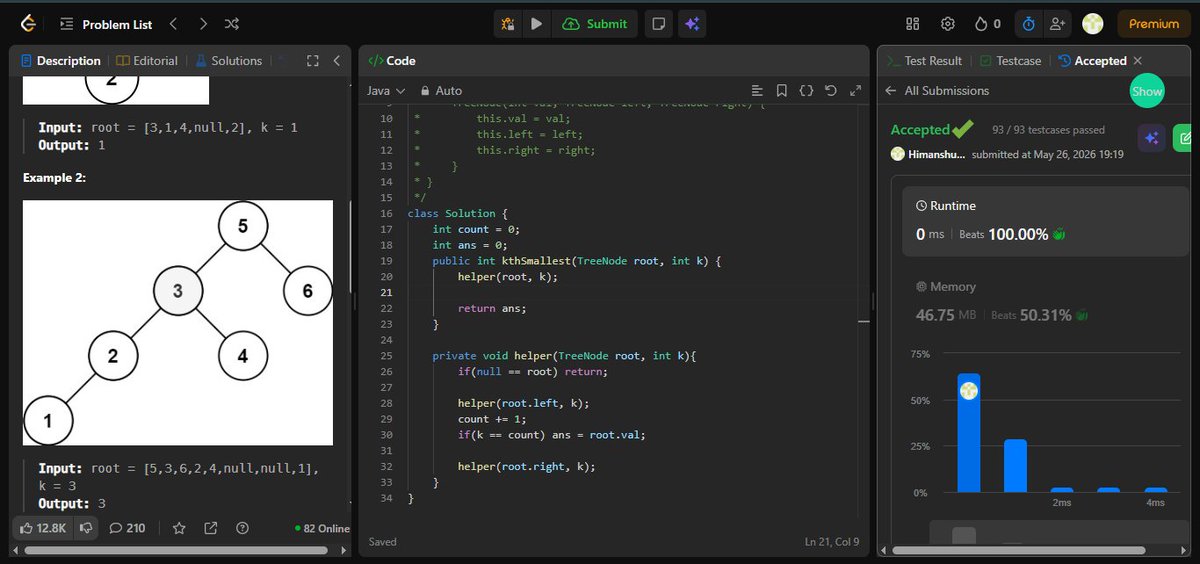Go back to All Submissions
Viewport: 1200px width, 564px height.
937,91
